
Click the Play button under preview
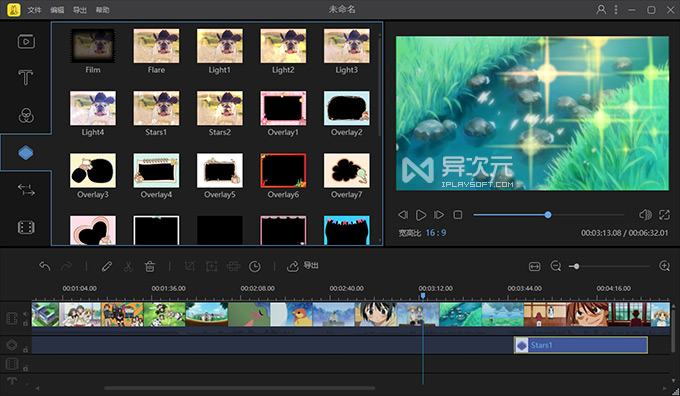pos(421,215)
